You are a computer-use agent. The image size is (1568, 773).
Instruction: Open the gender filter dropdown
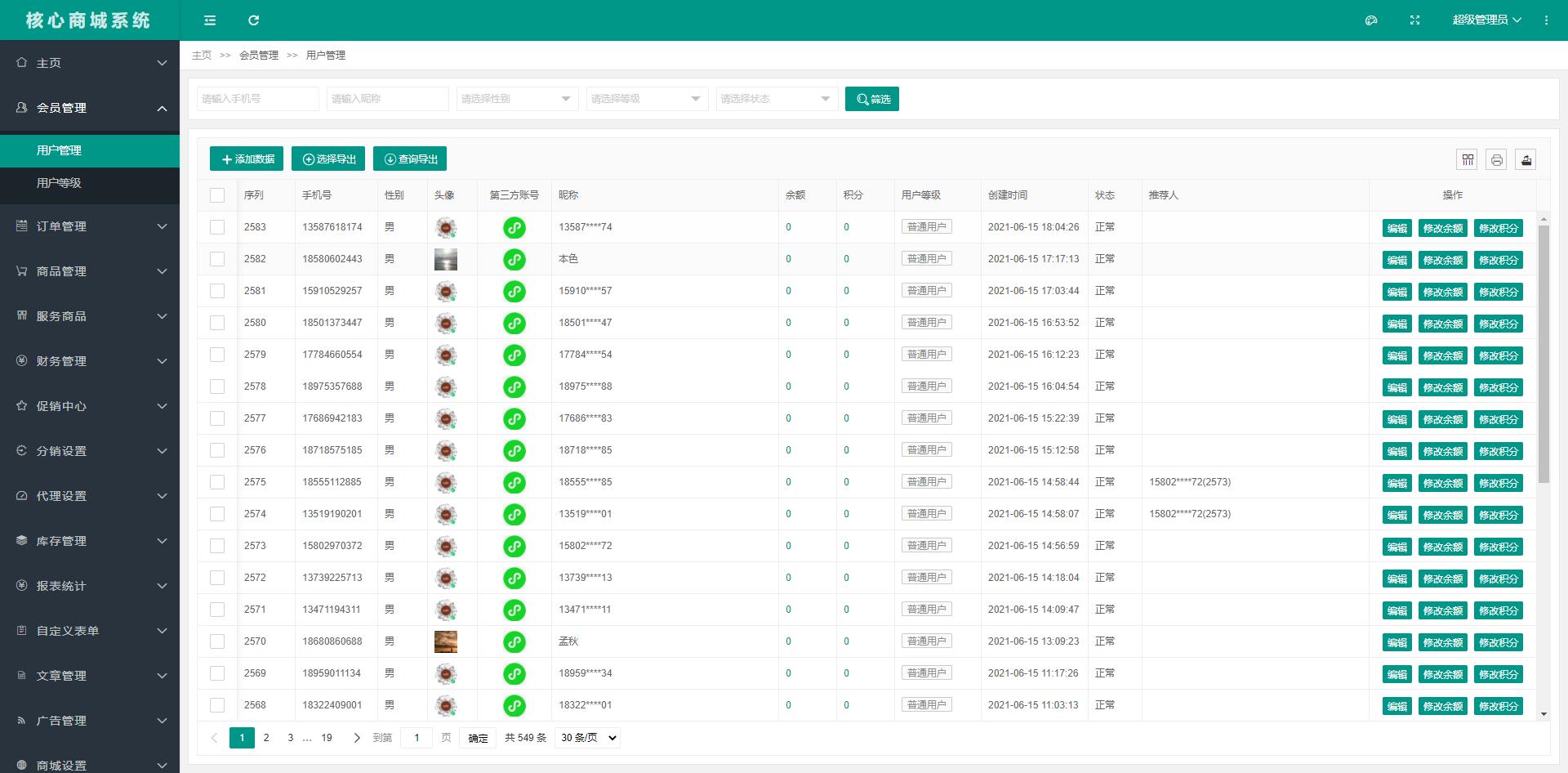click(516, 99)
